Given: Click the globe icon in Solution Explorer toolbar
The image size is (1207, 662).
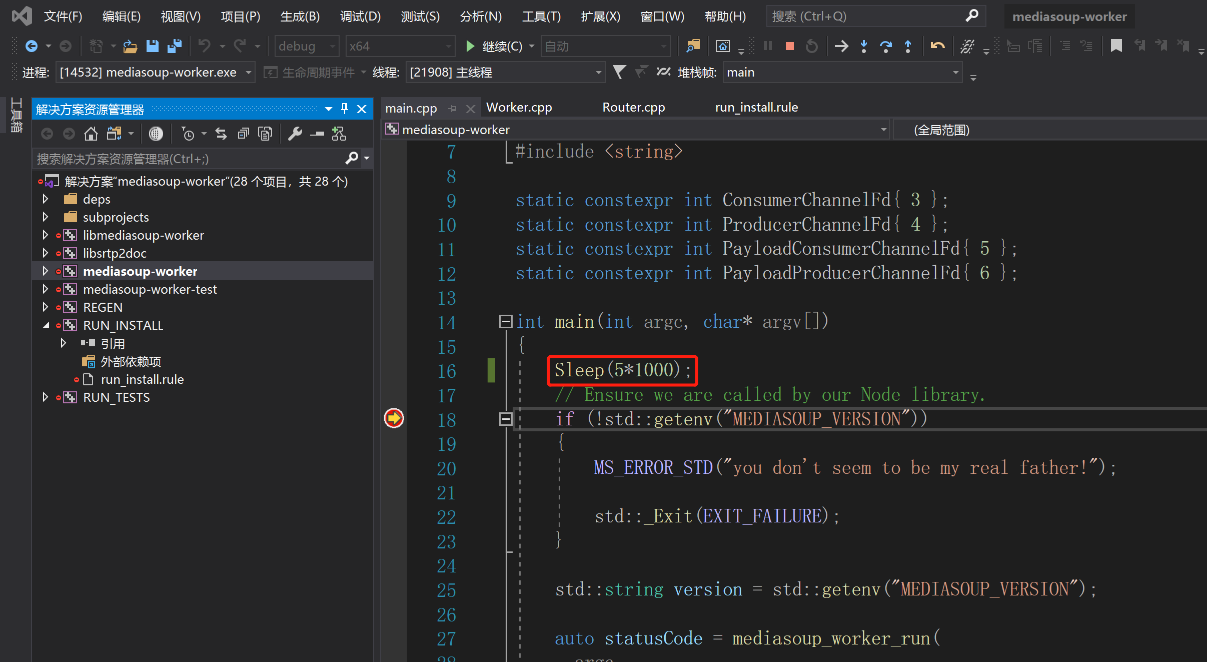Looking at the screenshot, I should click(156, 134).
